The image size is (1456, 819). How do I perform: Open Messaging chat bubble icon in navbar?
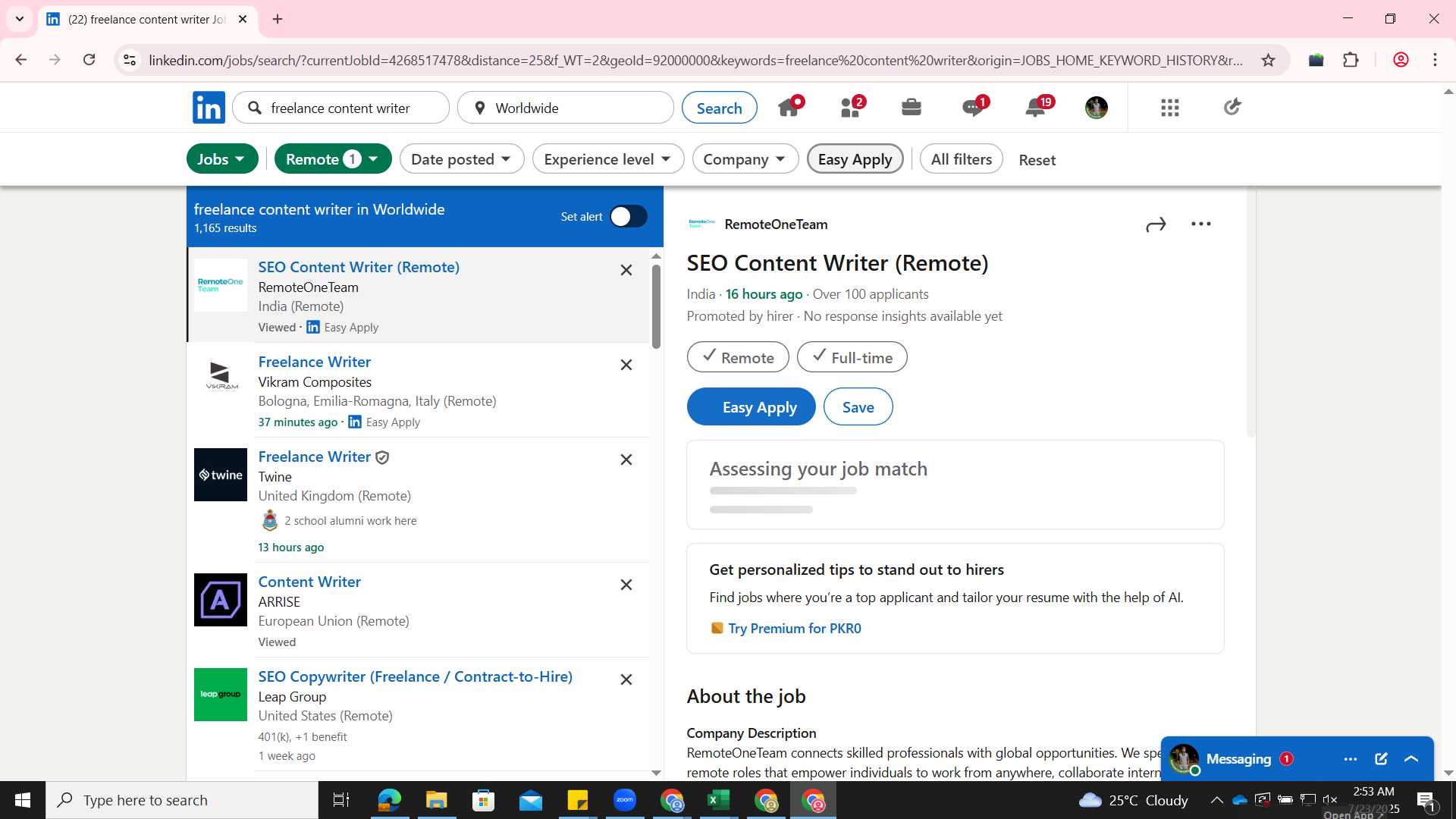tap(974, 107)
